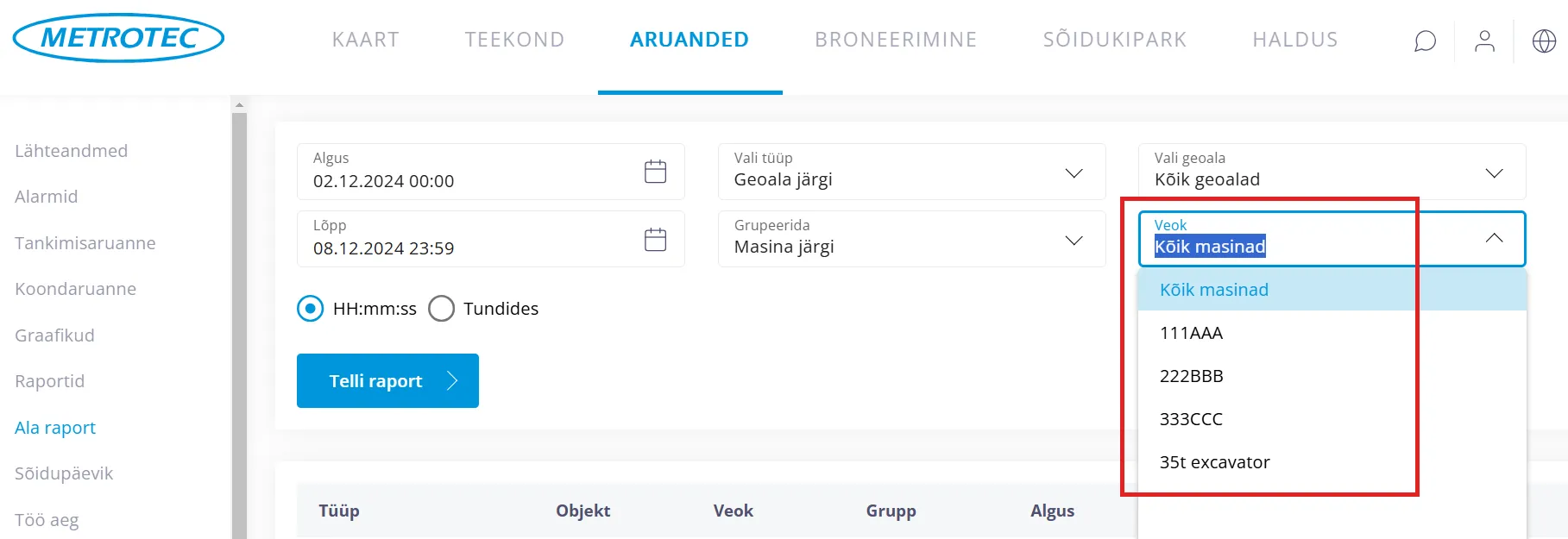Expand the Grupeerida dropdown

pyautogui.click(x=1074, y=240)
